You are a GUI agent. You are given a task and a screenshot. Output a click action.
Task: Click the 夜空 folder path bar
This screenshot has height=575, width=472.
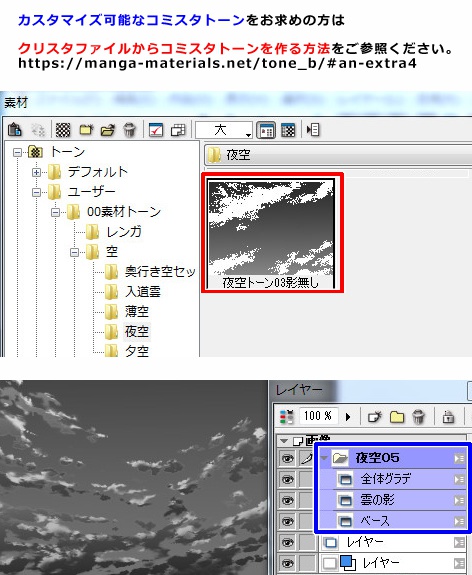click(337, 155)
